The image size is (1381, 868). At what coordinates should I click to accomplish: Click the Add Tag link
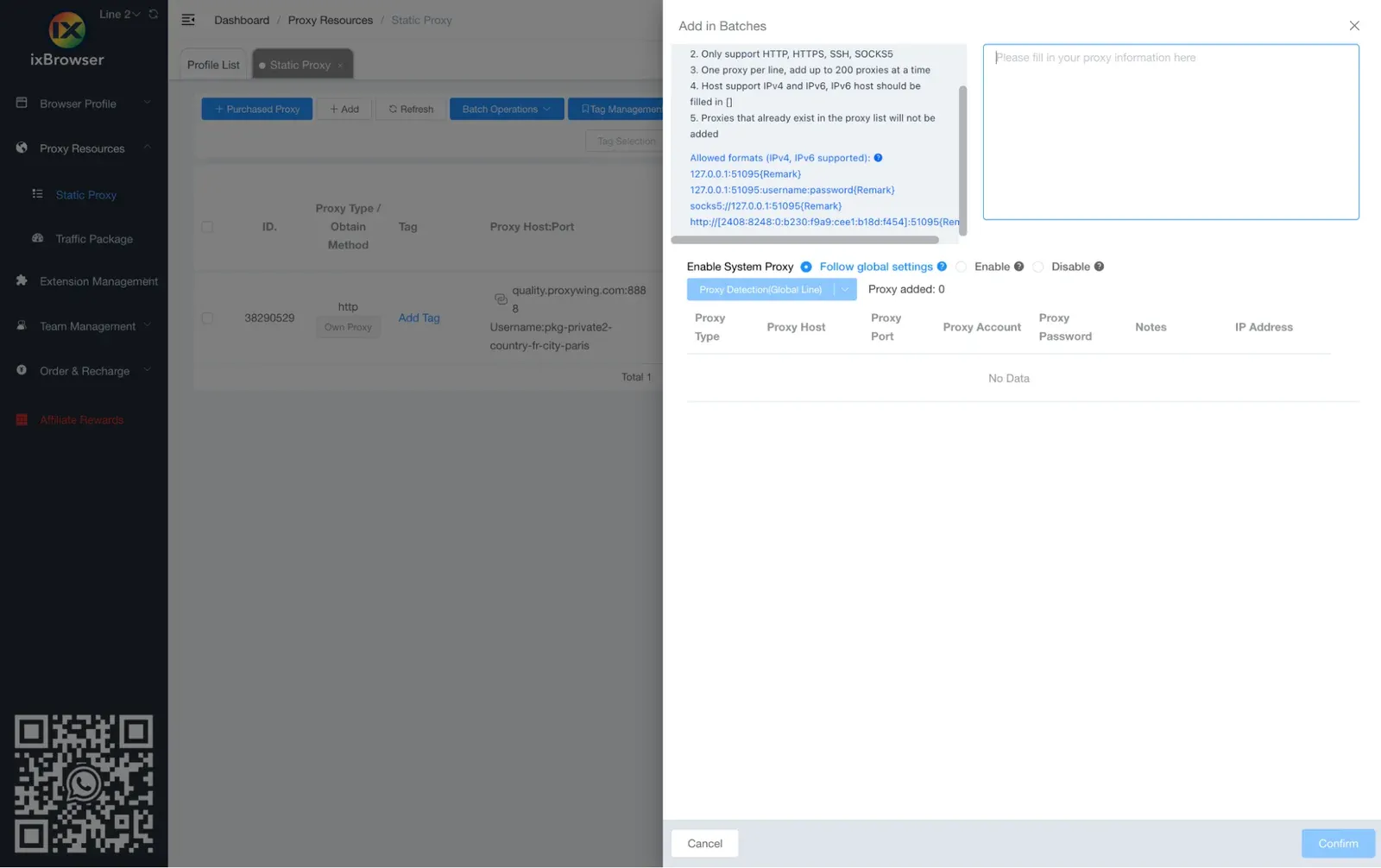419,318
